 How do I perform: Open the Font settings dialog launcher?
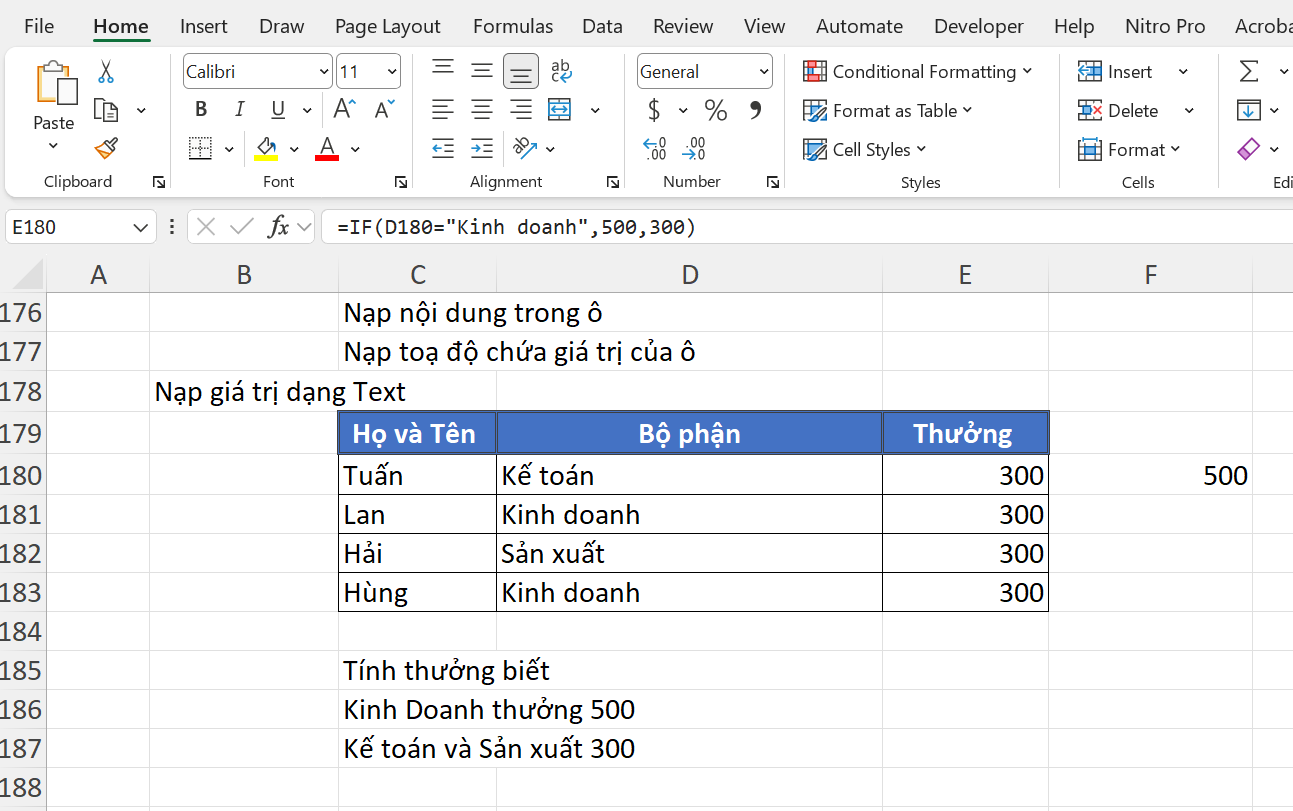[401, 182]
